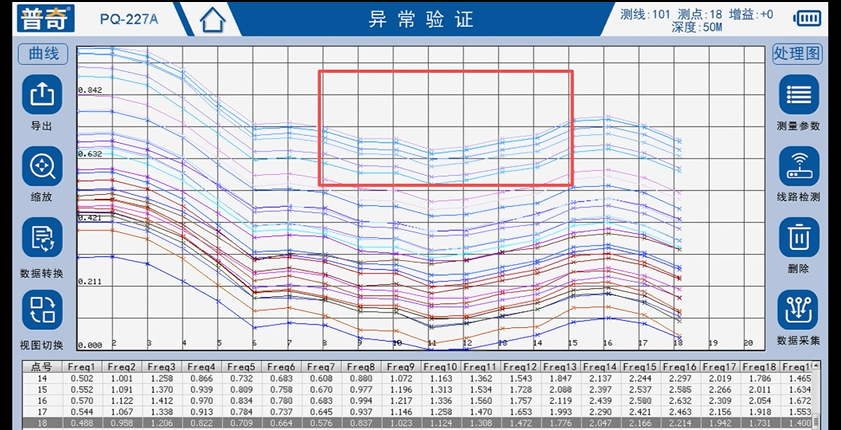Open 测量参数 measurement parameters
This screenshot has height=430, width=841.
tap(799, 94)
